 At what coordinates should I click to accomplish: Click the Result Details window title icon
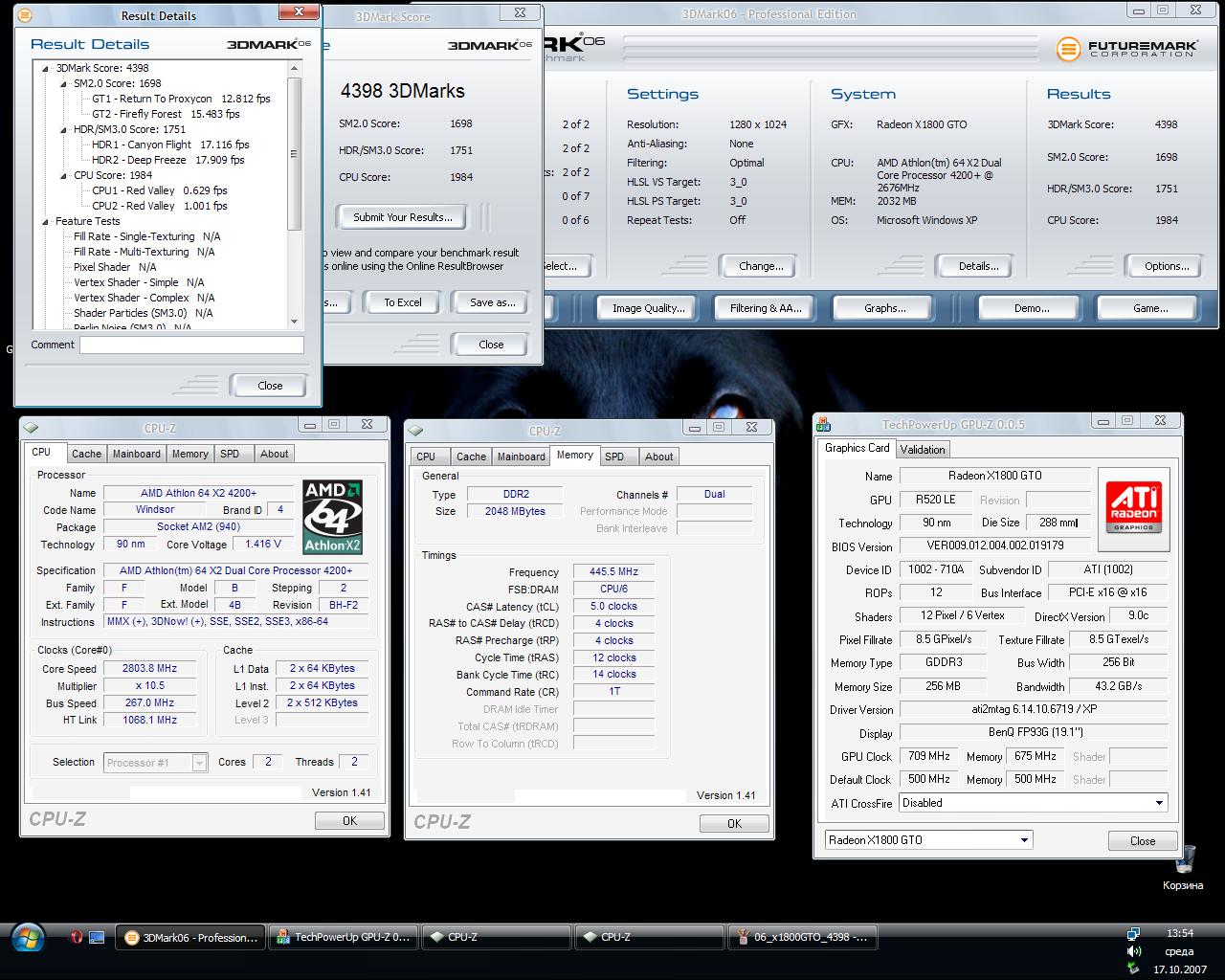25,15
